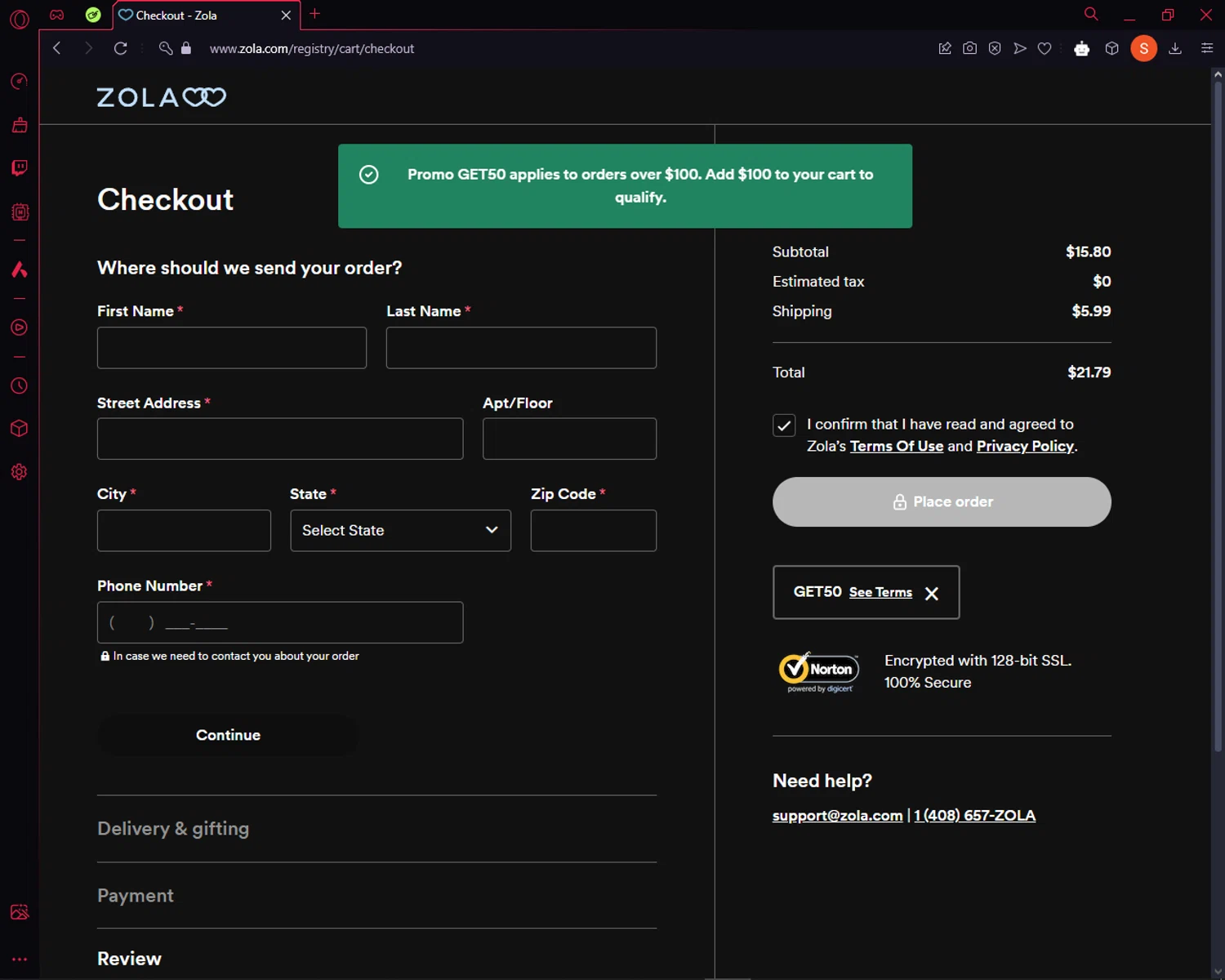Open the GET50 See Terms link
Screen dimensions: 1225x980
[880, 592]
